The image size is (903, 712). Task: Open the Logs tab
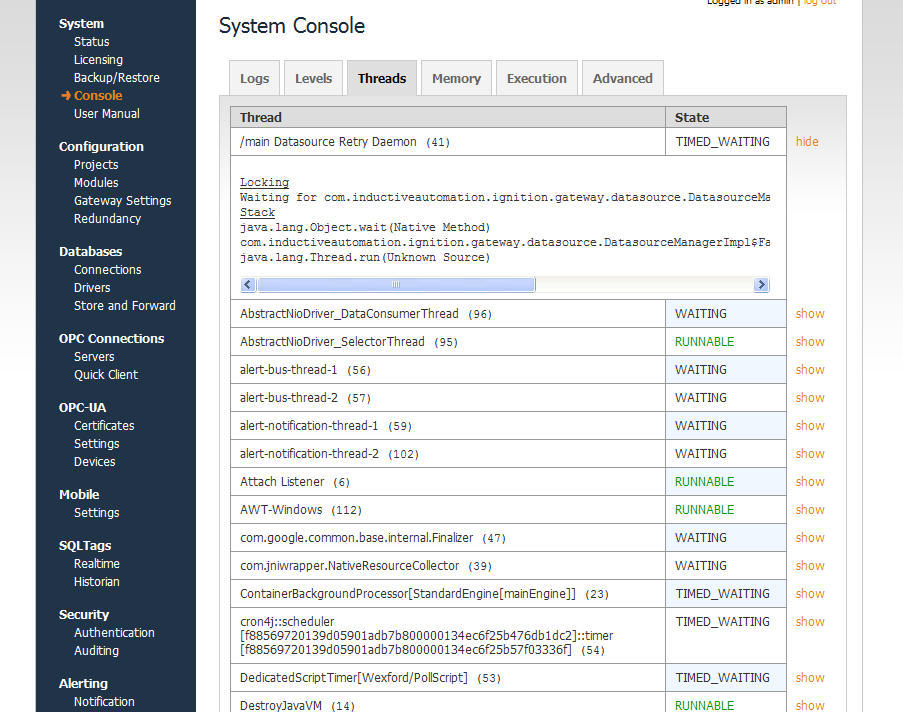pos(255,78)
